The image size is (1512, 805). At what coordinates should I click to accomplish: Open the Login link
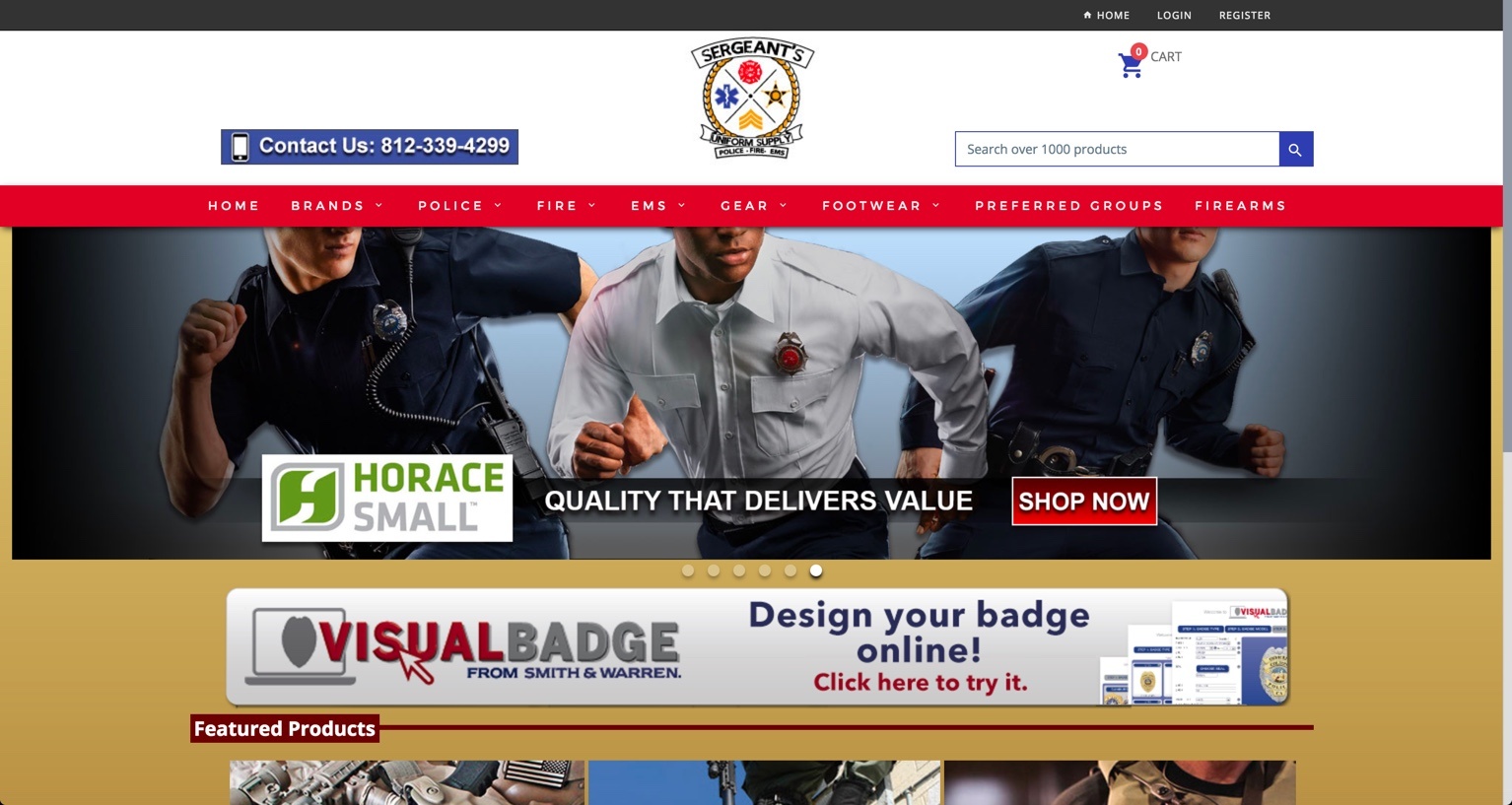[x=1174, y=15]
